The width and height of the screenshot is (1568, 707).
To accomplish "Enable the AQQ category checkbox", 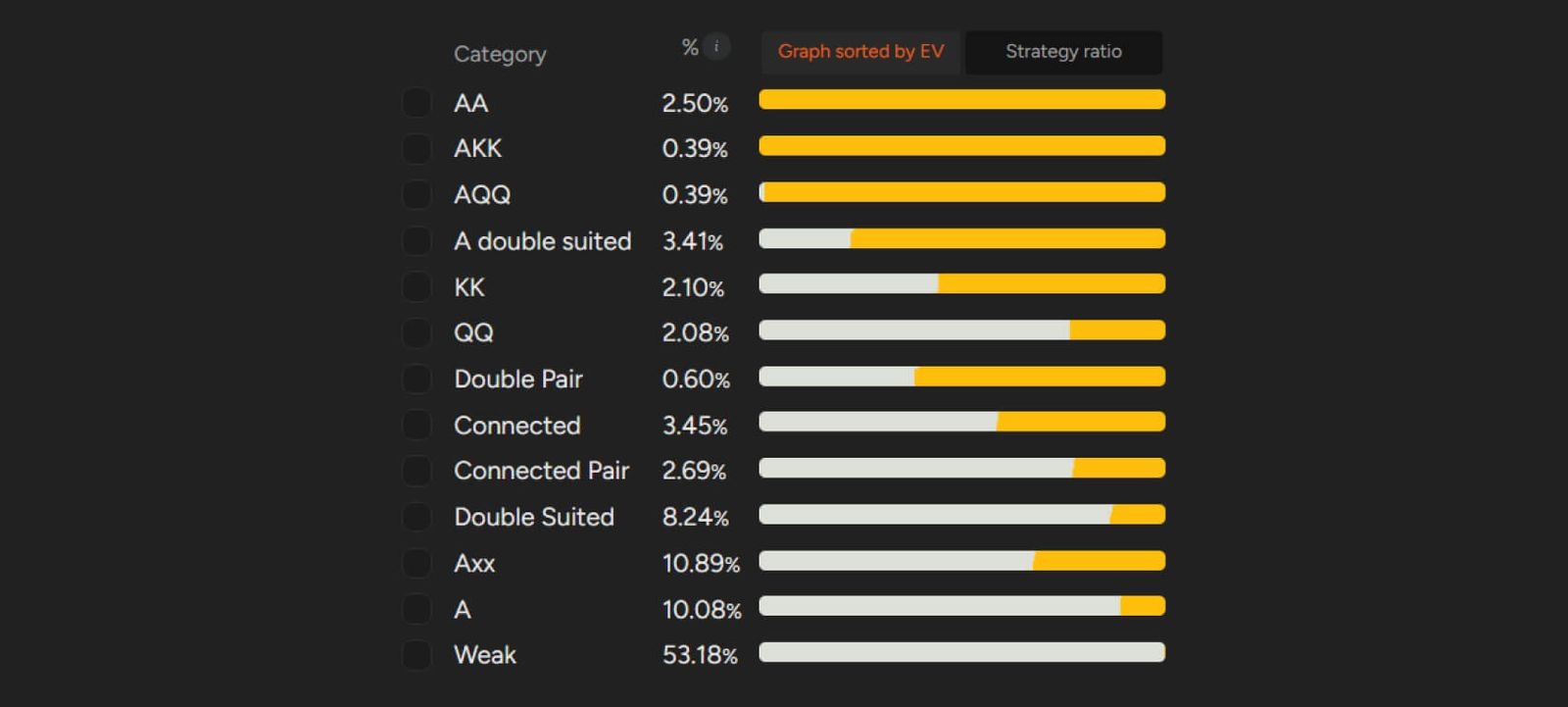I will (416, 195).
